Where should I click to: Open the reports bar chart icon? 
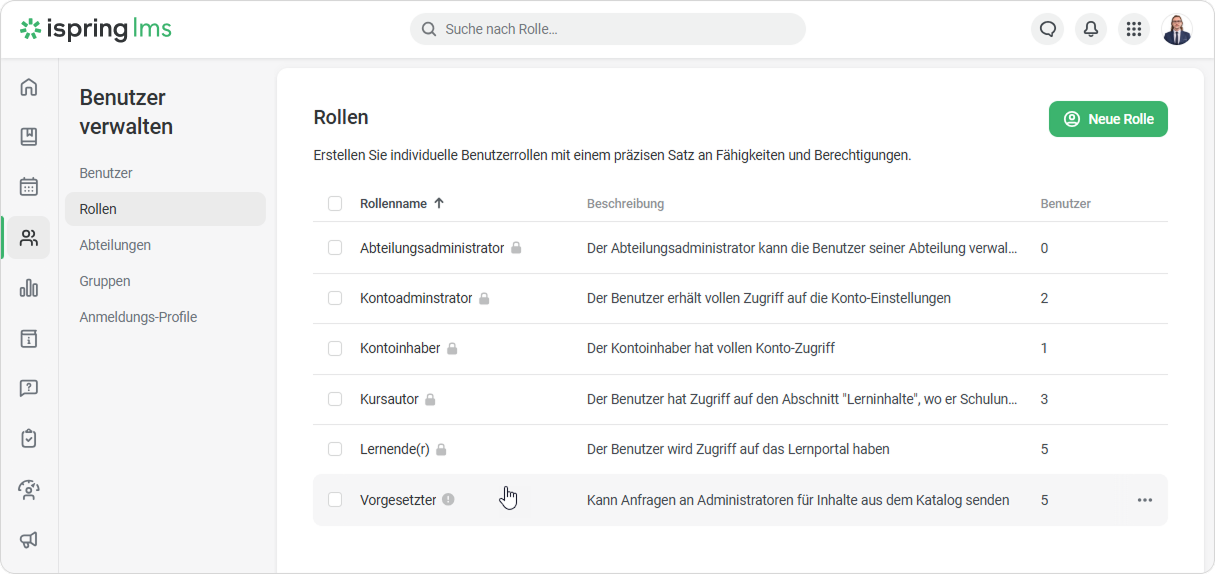tap(29, 288)
